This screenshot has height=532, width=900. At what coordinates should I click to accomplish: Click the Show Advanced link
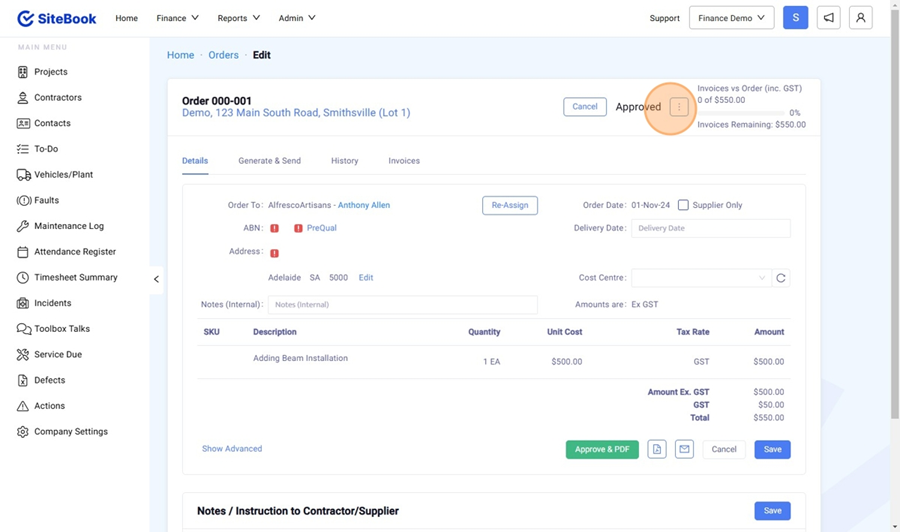(x=232, y=449)
